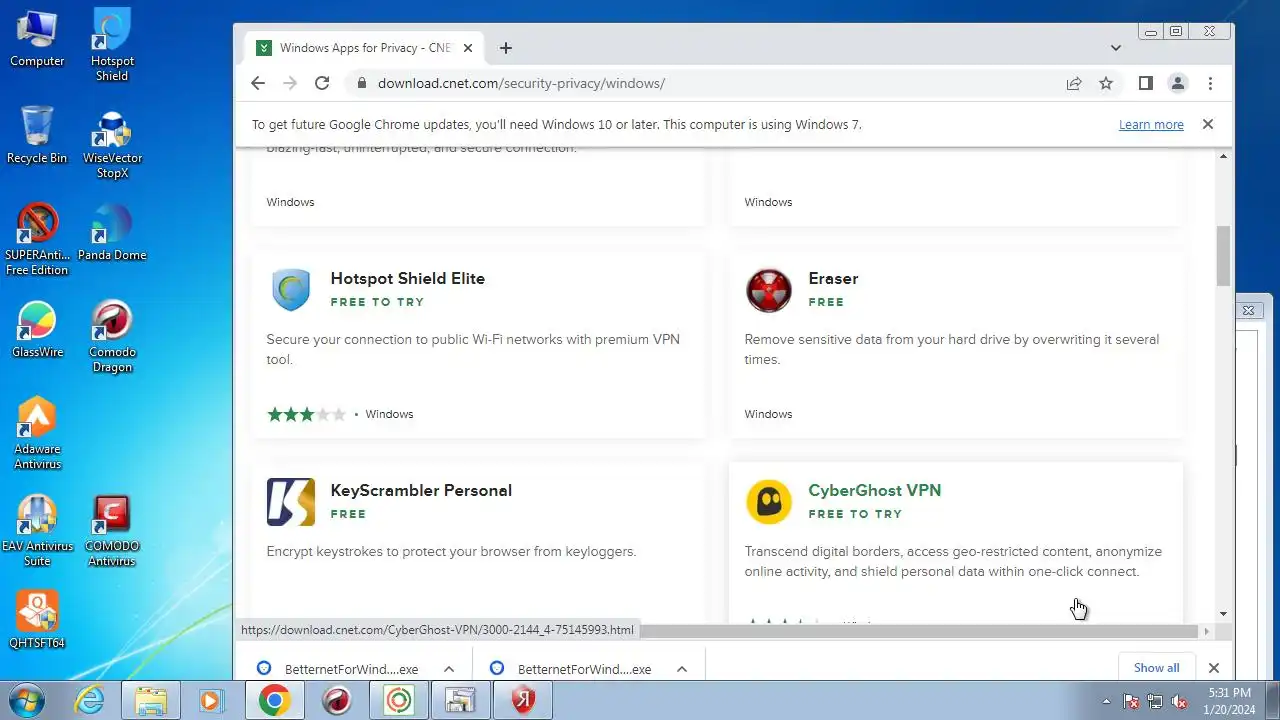The image size is (1280, 720).
Task: Launch WiseVector StopX desktop shortcut
Action: click(x=112, y=143)
